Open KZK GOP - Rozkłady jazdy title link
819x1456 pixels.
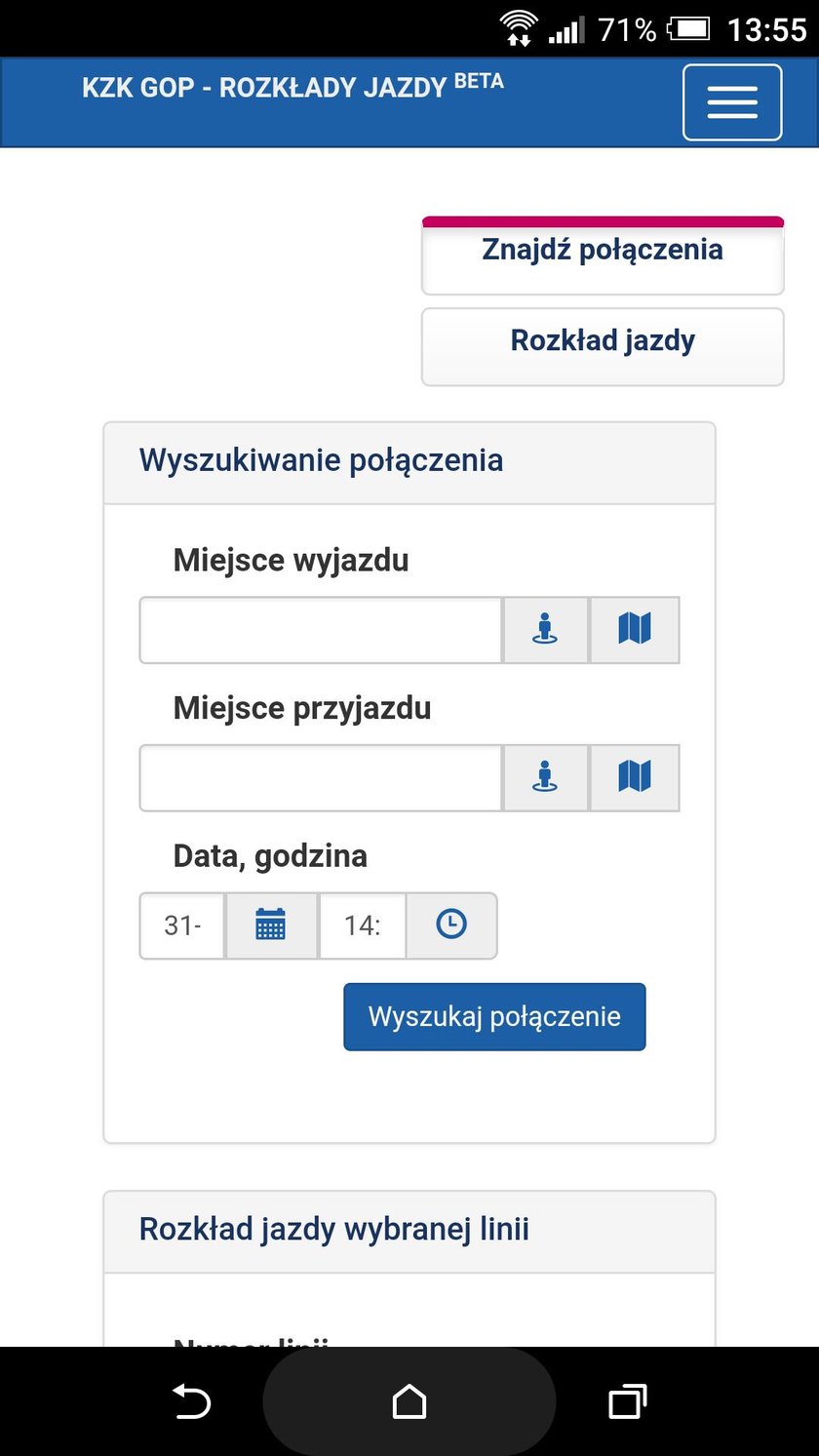point(292,86)
